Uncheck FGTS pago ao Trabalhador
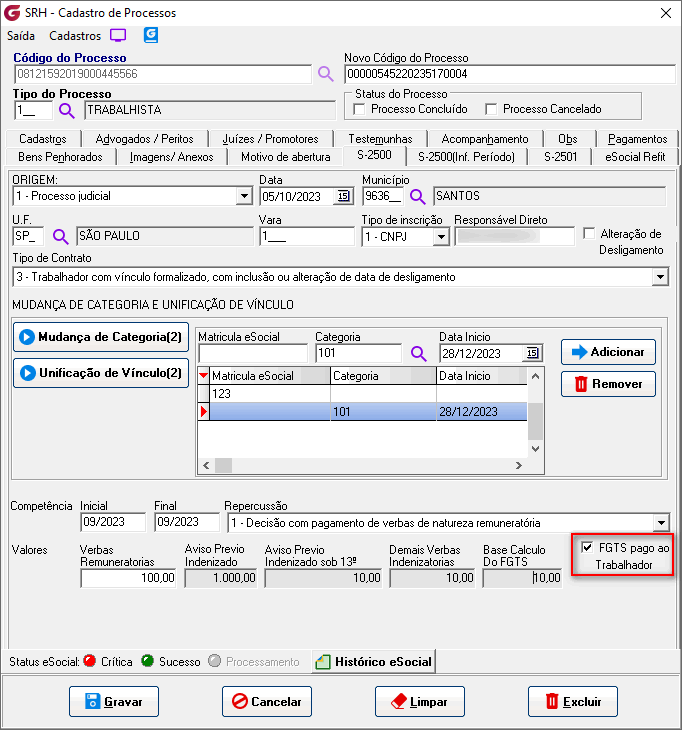This screenshot has width=682, height=730. point(587,547)
